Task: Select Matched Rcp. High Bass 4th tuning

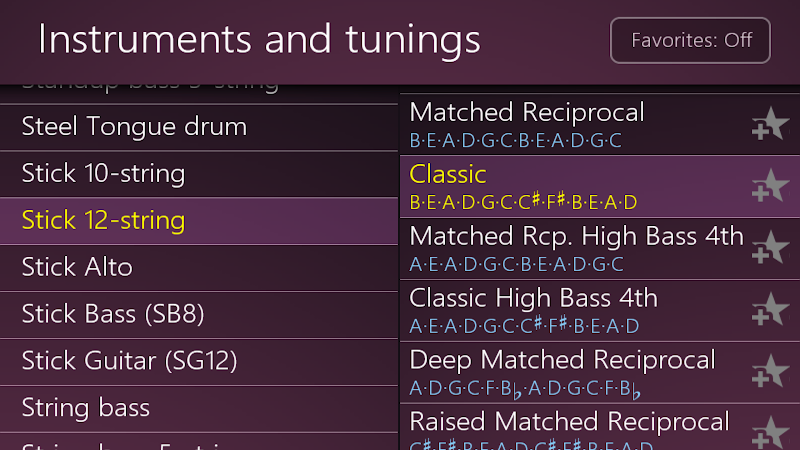Action: (x=574, y=248)
